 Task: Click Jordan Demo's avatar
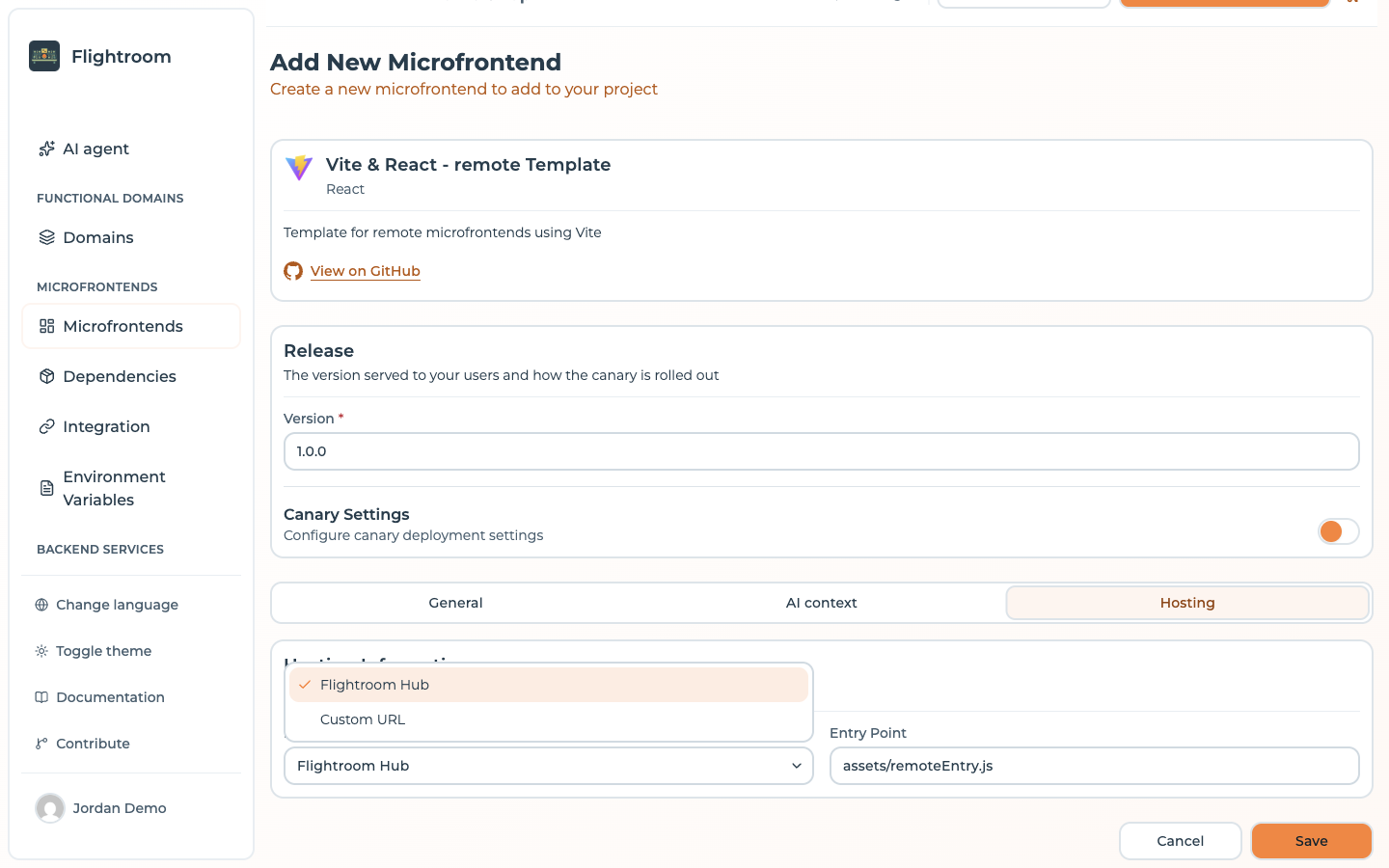[50, 808]
